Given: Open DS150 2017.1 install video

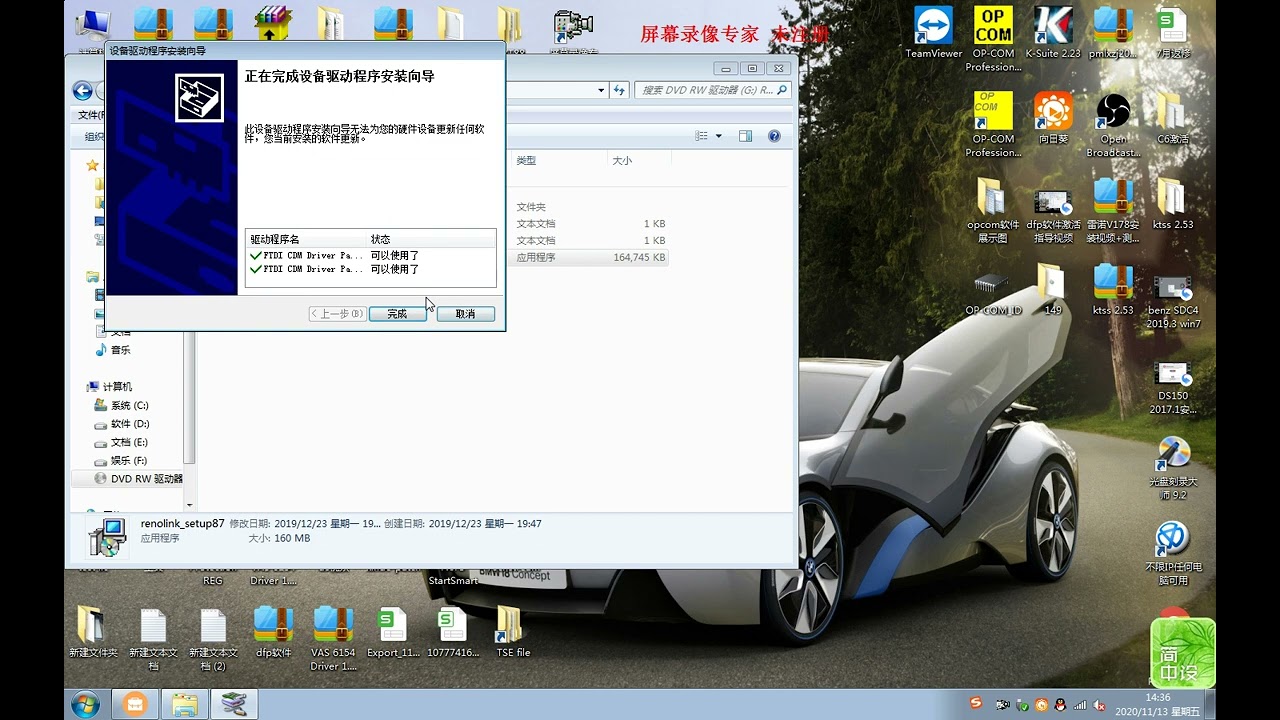Looking at the screenshot, I should pyautogui.click(x=1173, y=387).
